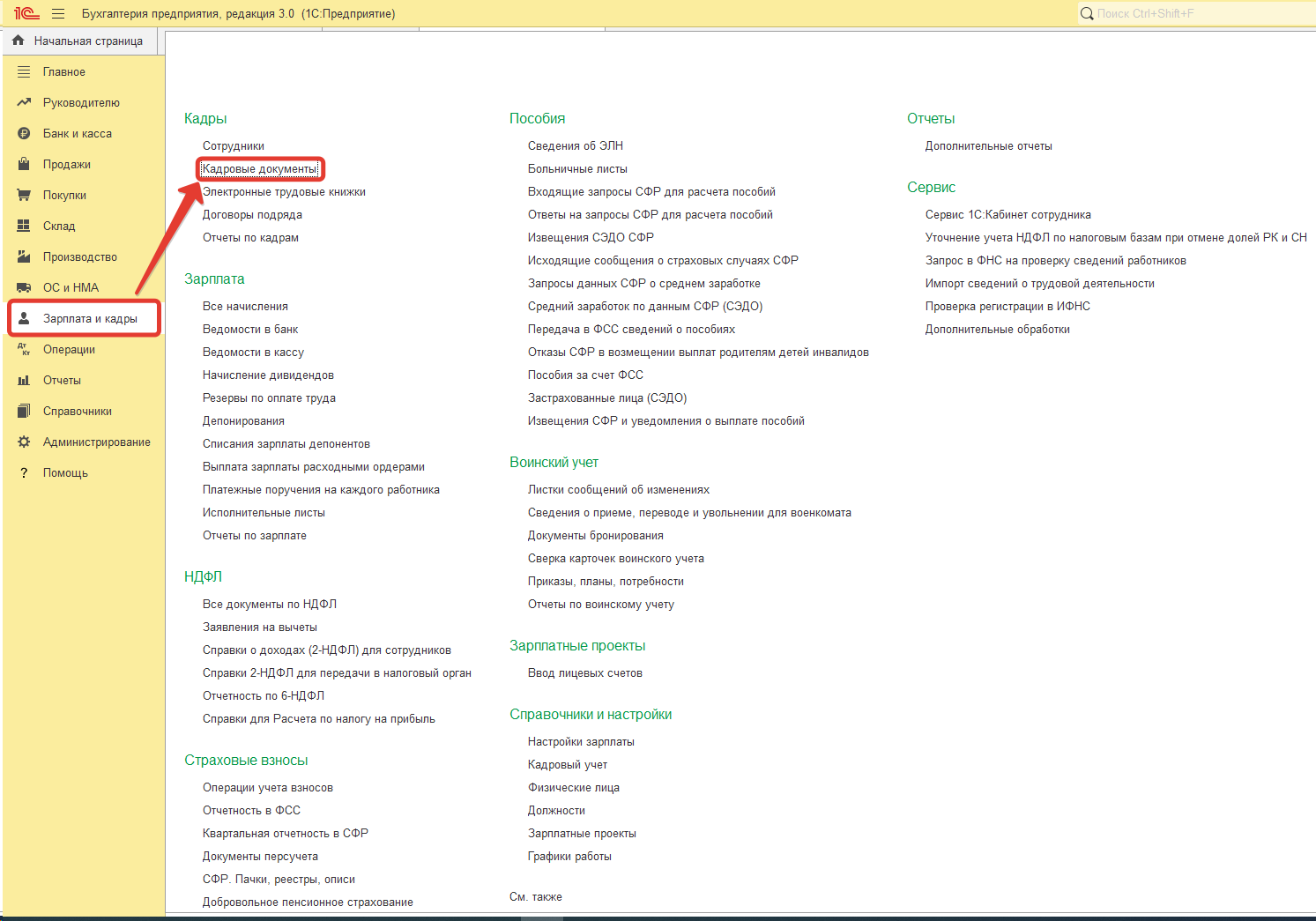
Task: Click the gear icon for Администрирование
Action: click(24, 442)
